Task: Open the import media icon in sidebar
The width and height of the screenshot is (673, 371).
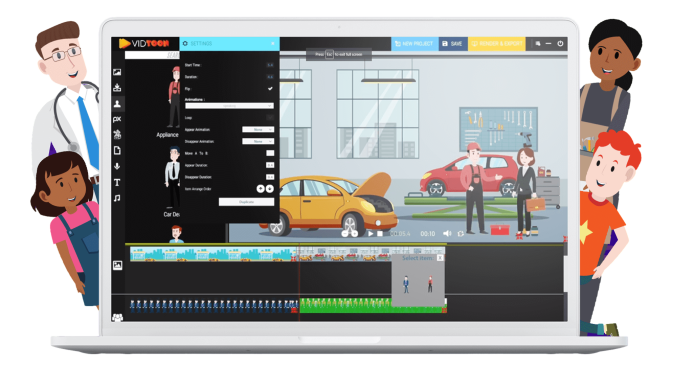Action: point(117,88)
